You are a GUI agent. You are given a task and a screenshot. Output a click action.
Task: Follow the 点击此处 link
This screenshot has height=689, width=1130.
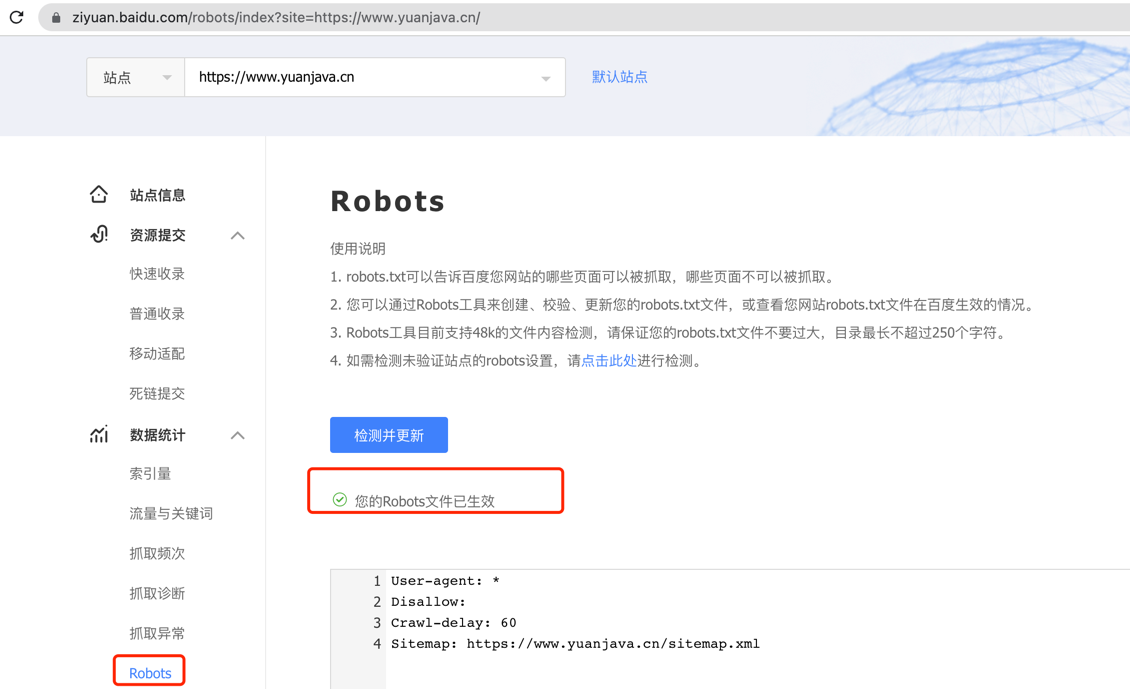(608, 361)
